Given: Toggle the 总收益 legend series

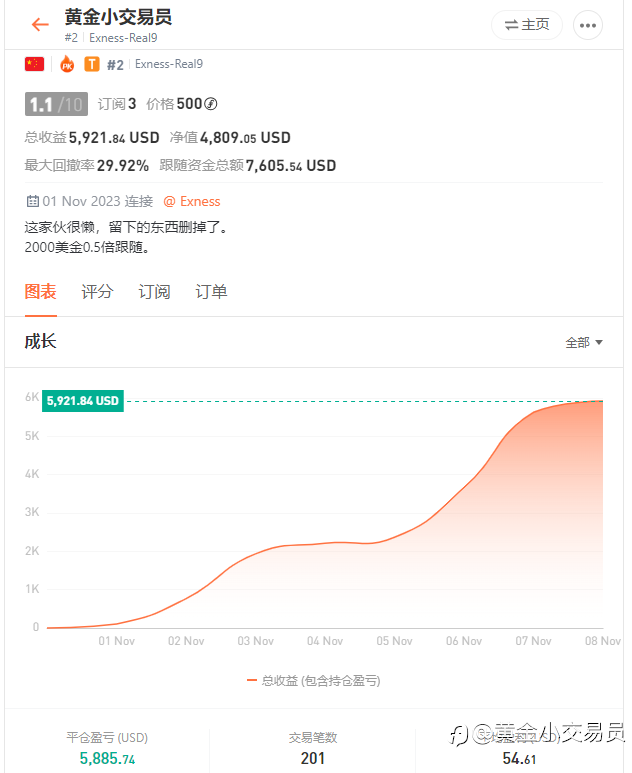Looking at the screenshot, I should (x=314, y=681).
